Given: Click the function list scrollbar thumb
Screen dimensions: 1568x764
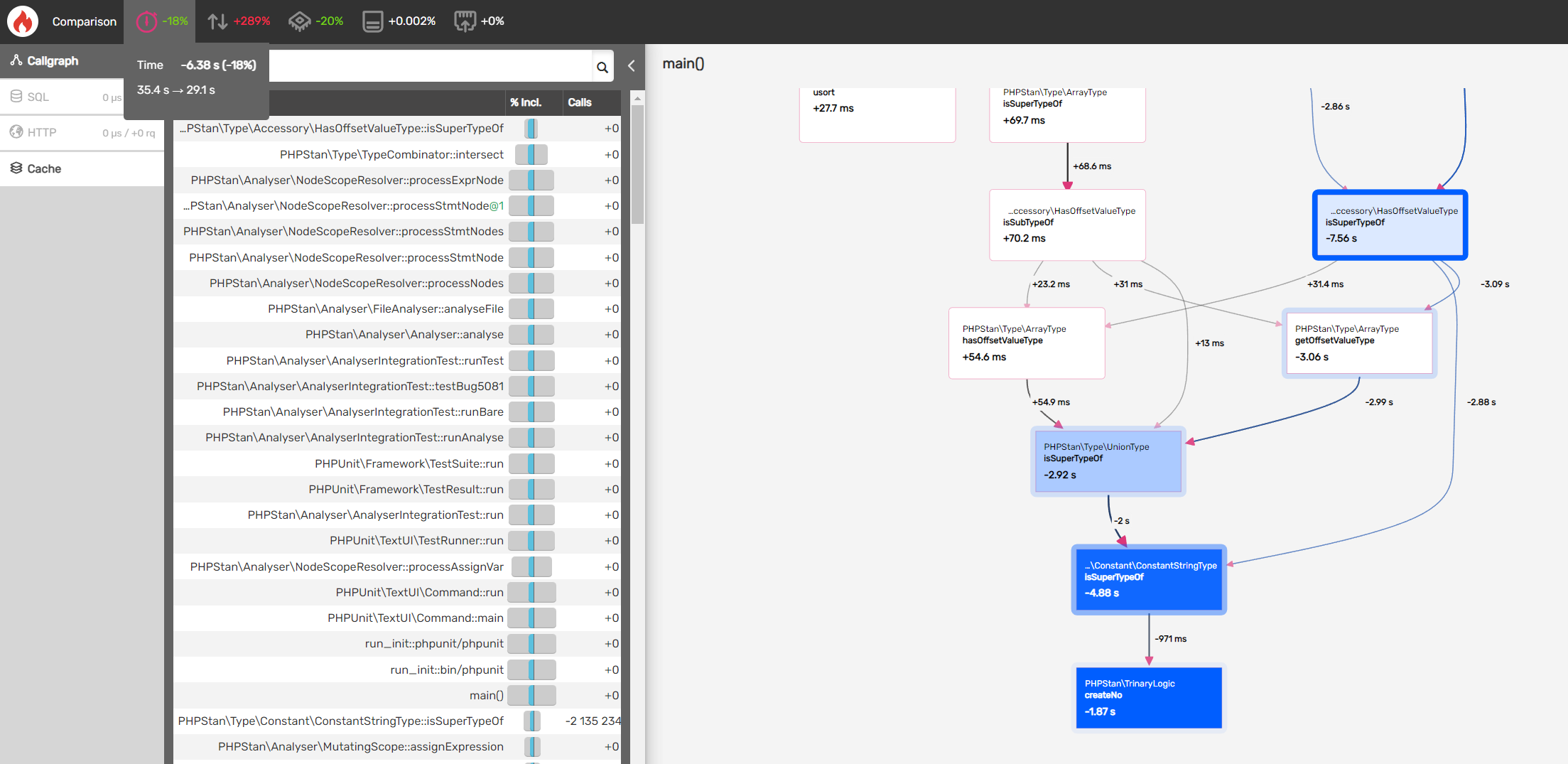Looking at the screenshot, I should coord(638,165).
